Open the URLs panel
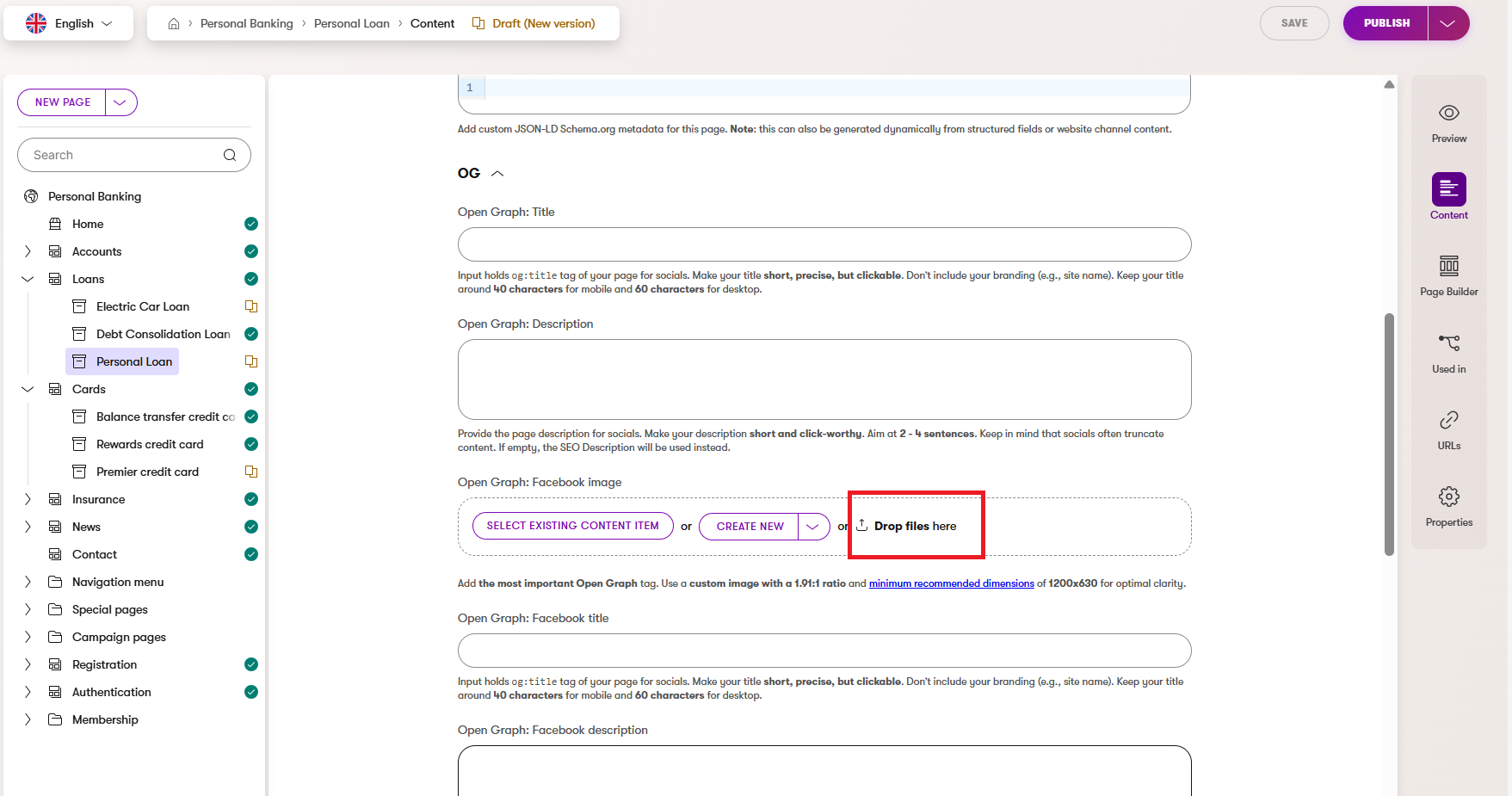1512x796 pixels. 1448,427
